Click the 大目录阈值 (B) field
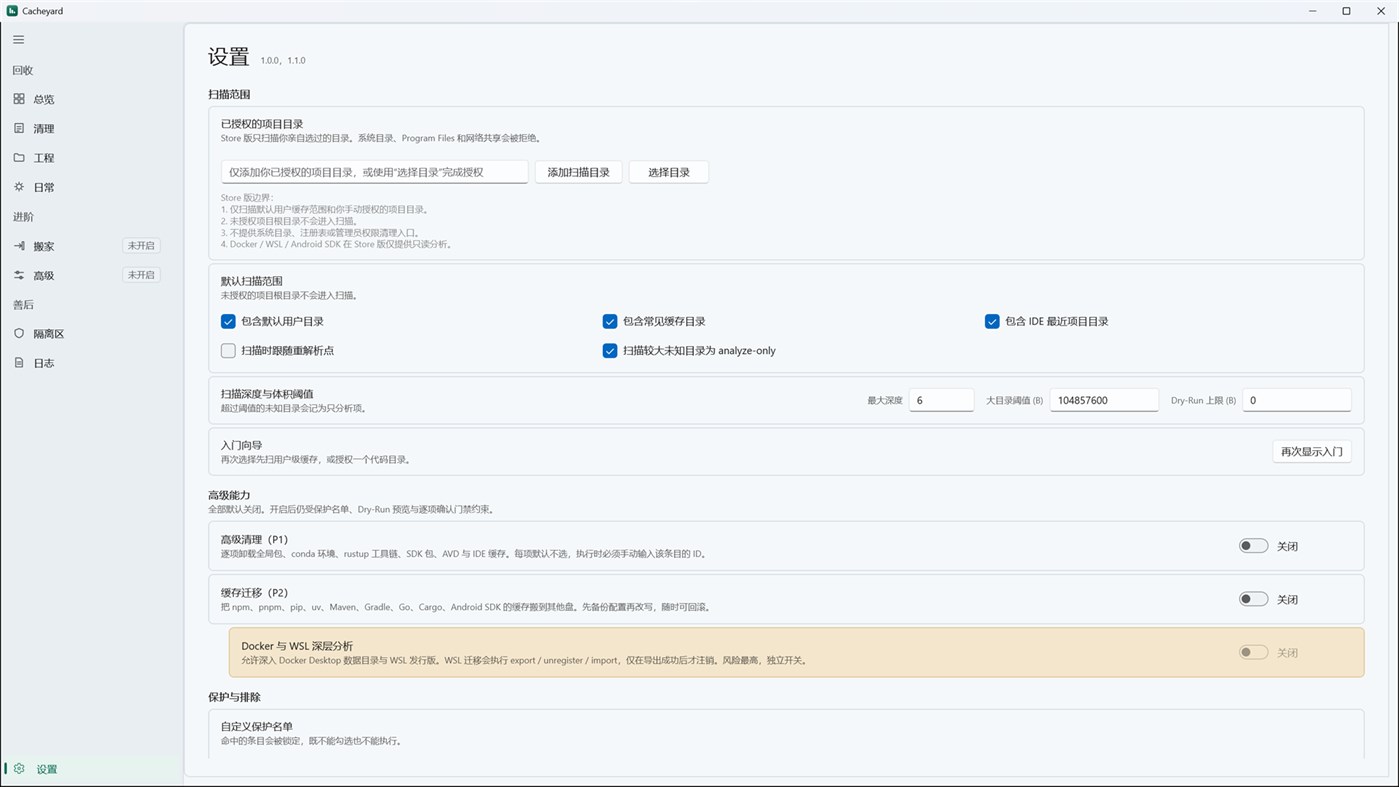This screenshot has width=1399, height=787. (x=1104, y=400)
